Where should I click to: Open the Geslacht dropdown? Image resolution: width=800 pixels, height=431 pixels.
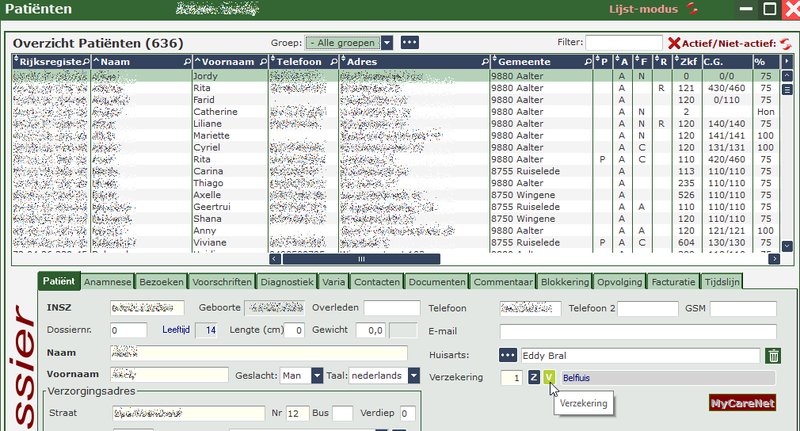coord(317,376)
